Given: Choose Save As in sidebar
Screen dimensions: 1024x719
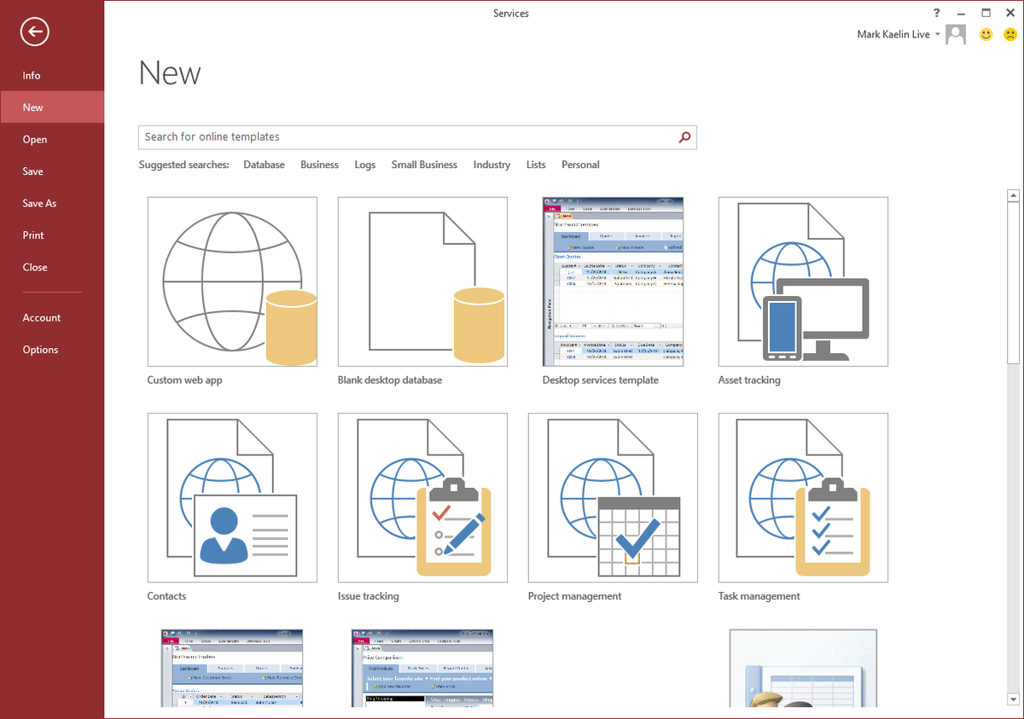Looking at the screenshot, I should [52, 203].
